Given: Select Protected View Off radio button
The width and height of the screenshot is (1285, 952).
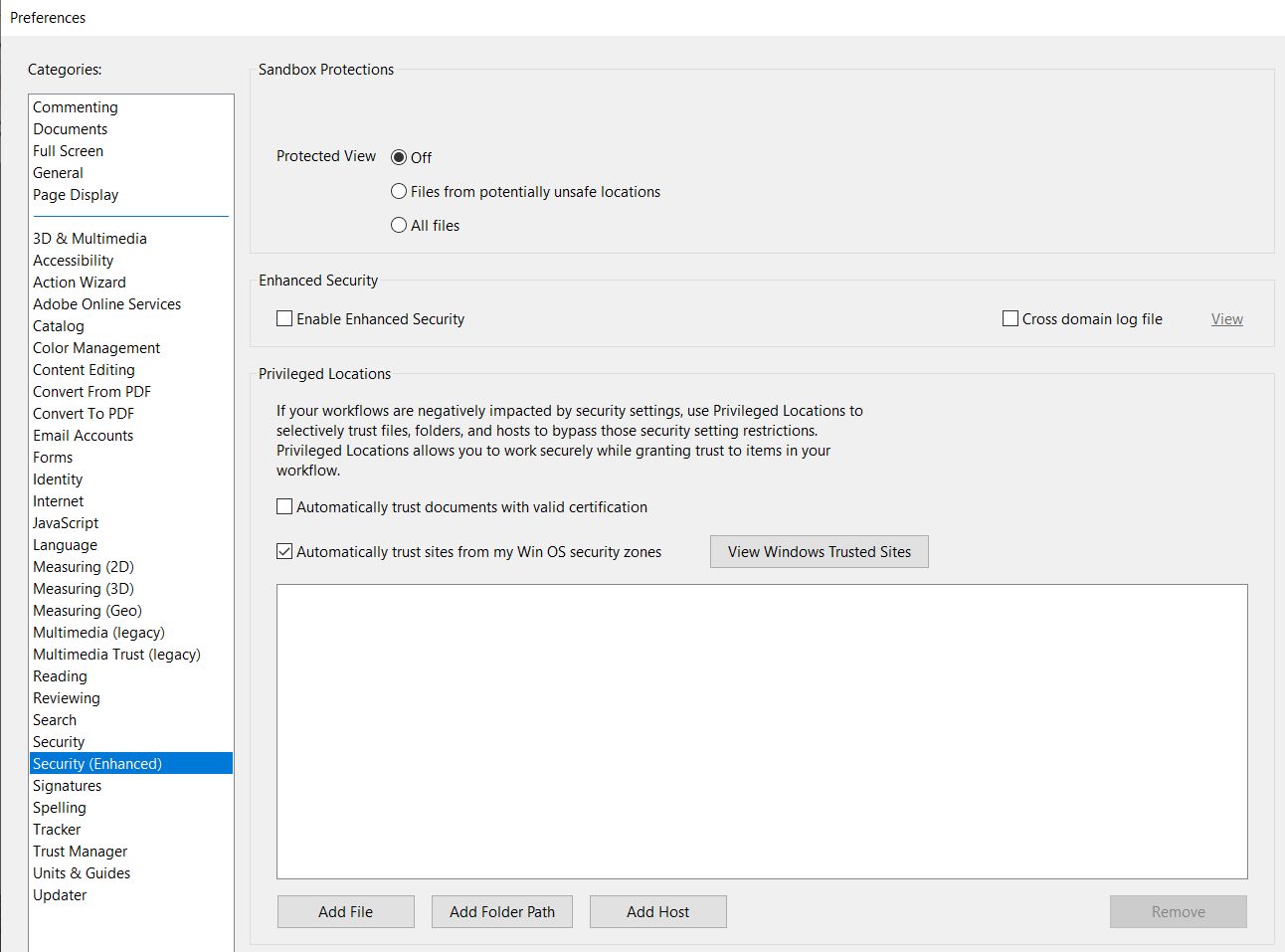Looking at the screenshot, I should coord(399,157).
